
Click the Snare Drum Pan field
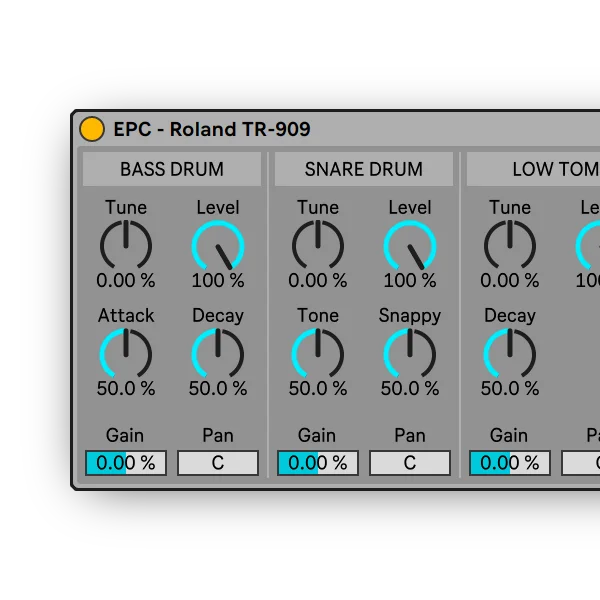pos(410,463)
